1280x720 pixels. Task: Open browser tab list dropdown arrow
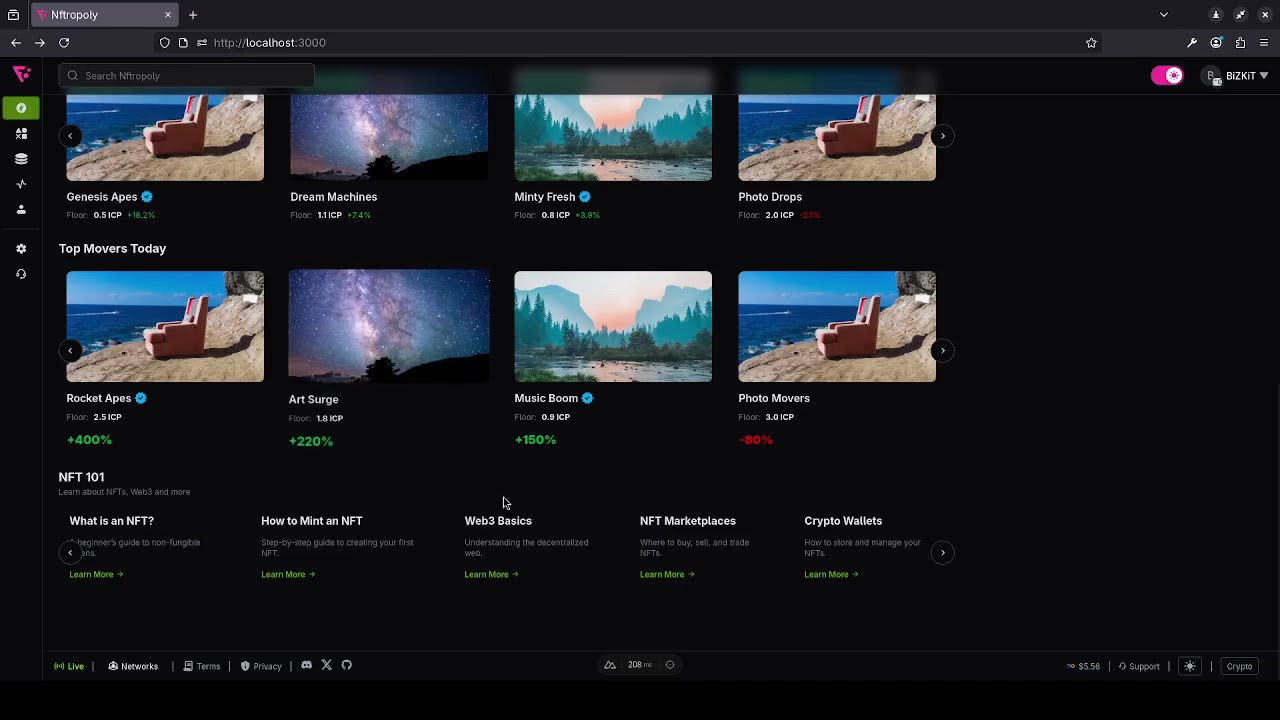[1164, 15]
